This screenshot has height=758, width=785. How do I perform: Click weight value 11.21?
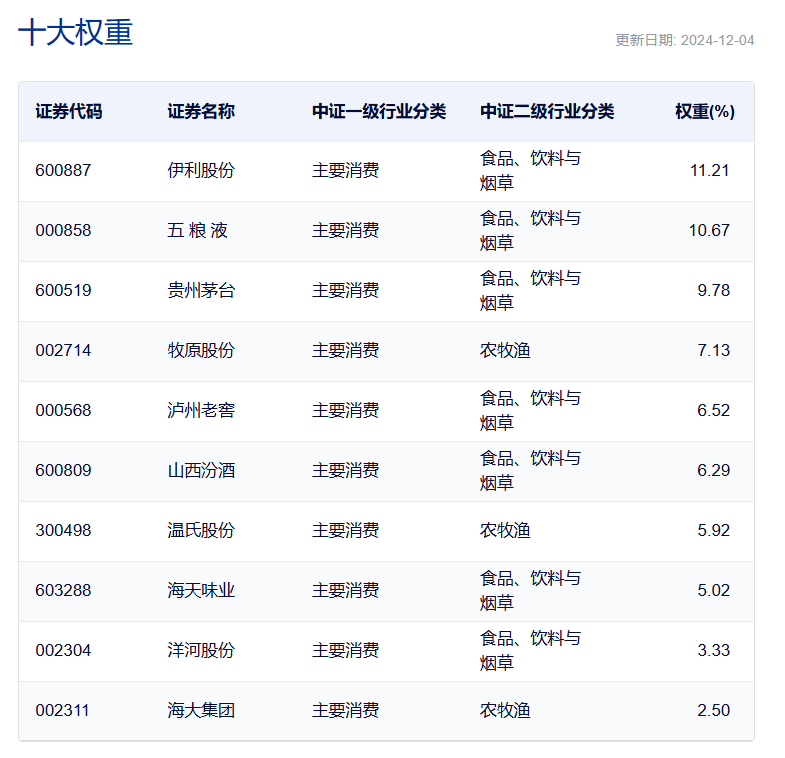710,171
